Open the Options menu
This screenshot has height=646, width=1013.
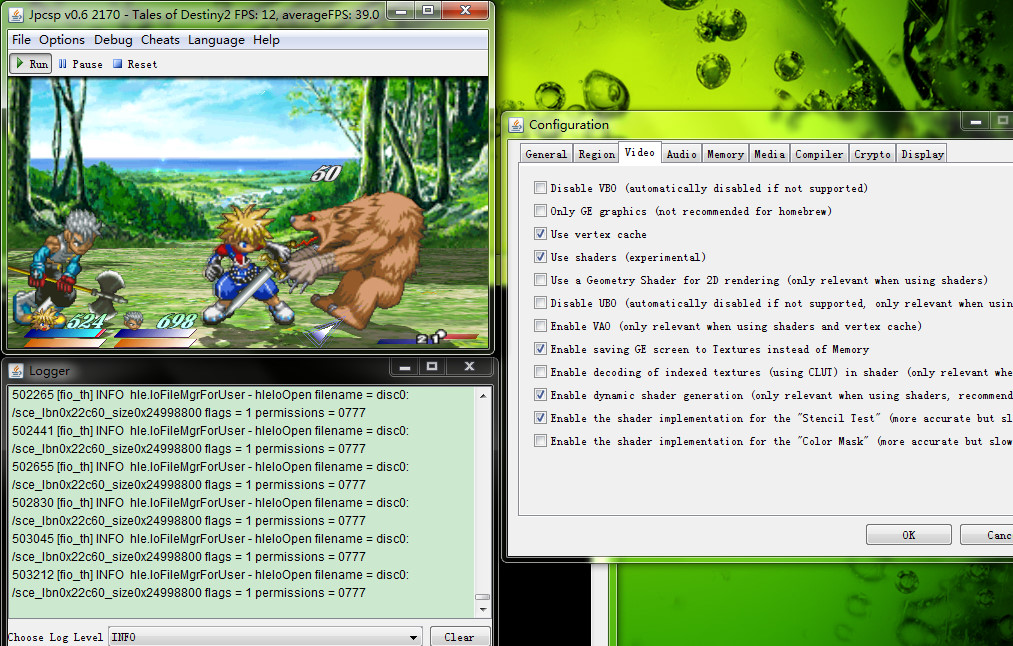tap(61, 40)
